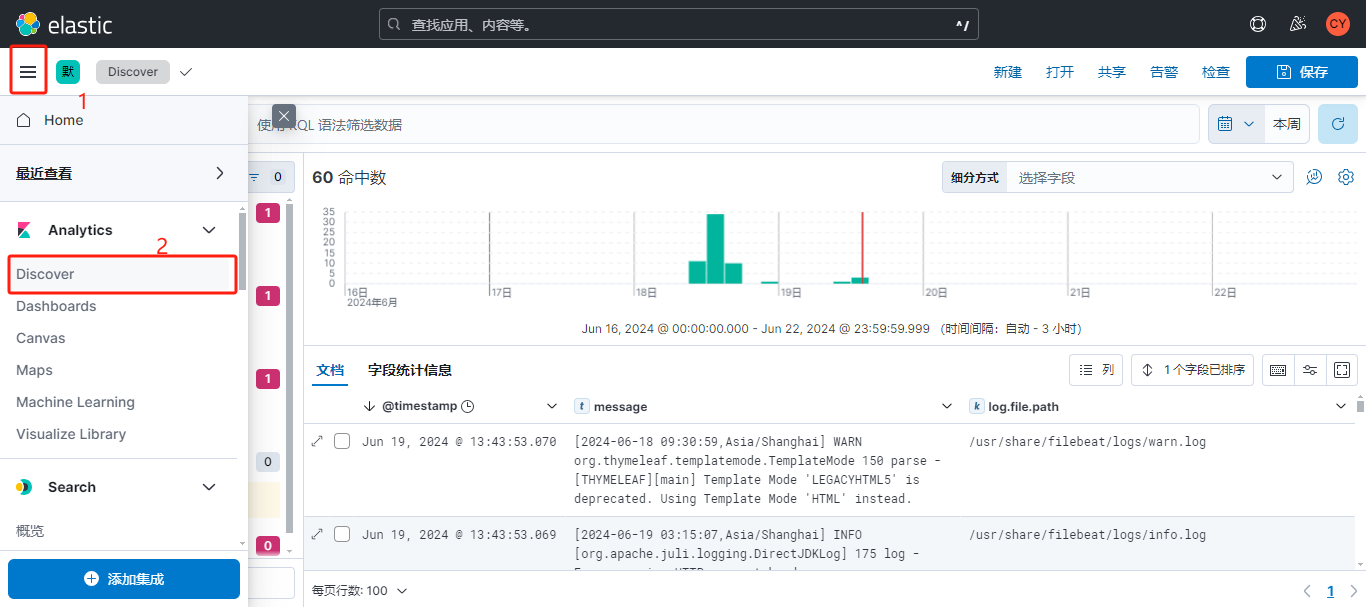Collapse the Analytics section
This screenshot has height=607, width=1366.
click(x=209, y=230)
